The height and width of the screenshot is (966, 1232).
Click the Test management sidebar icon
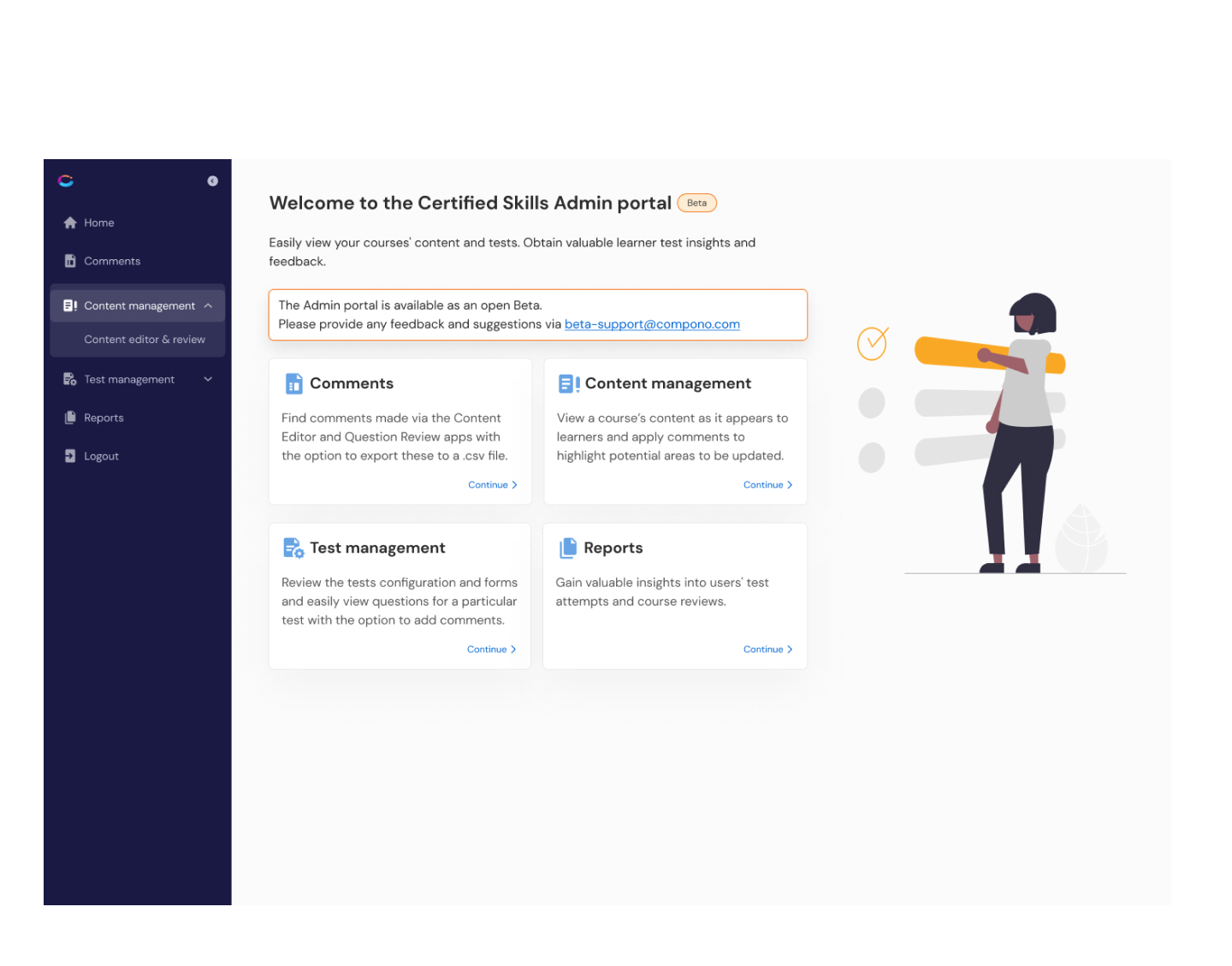click(70, 379)
